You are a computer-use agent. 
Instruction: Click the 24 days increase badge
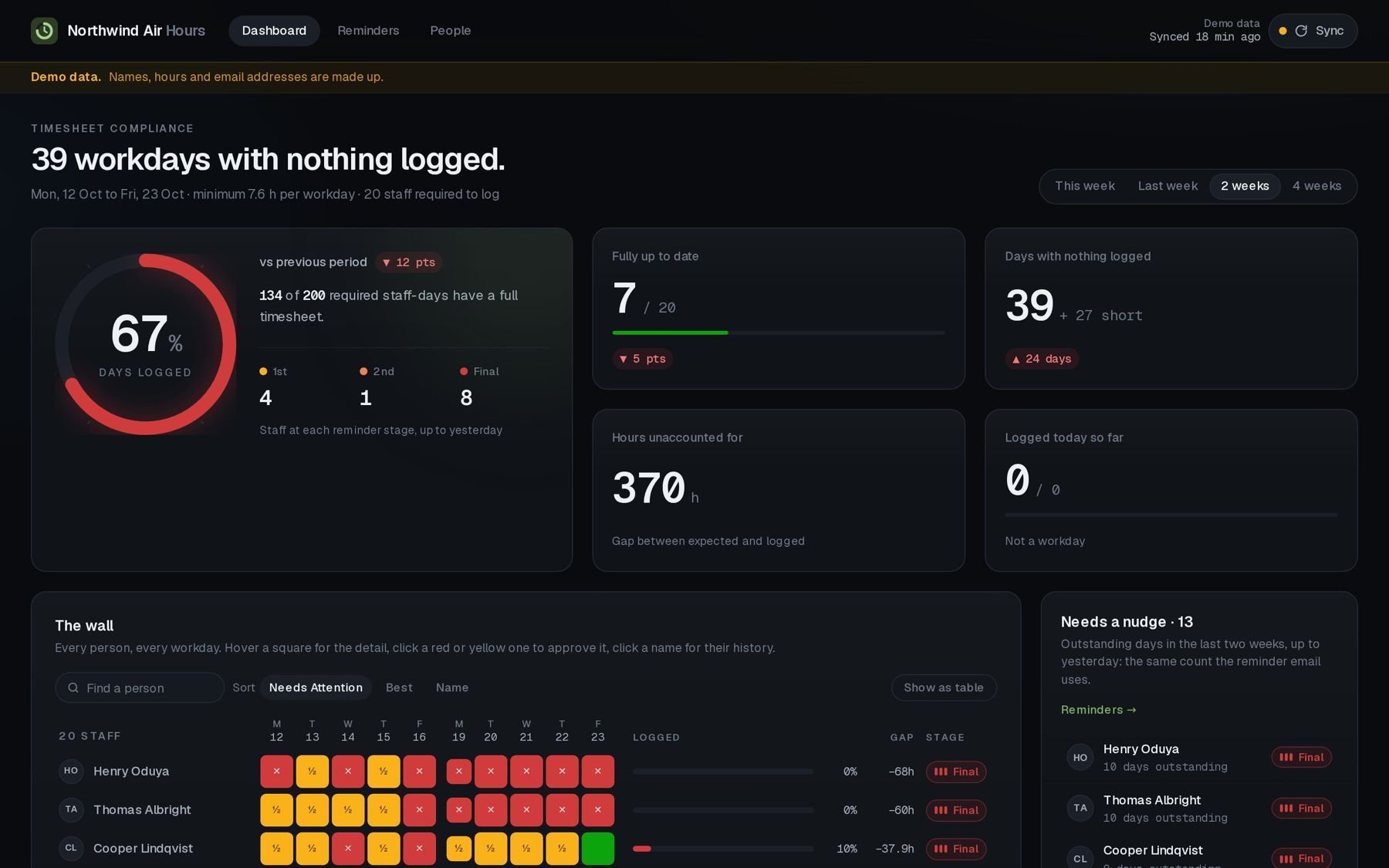pyautogui.click(x=1042, y=359)
